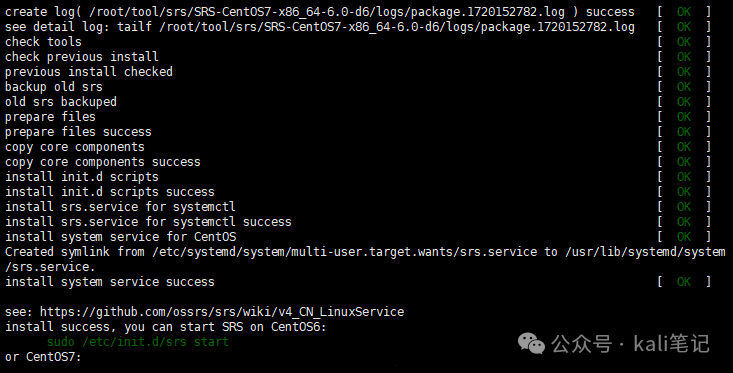Click the log path in 'create log' line
Image resolution: width=733 pixels, height=373 pixels.
coord(326,12)
